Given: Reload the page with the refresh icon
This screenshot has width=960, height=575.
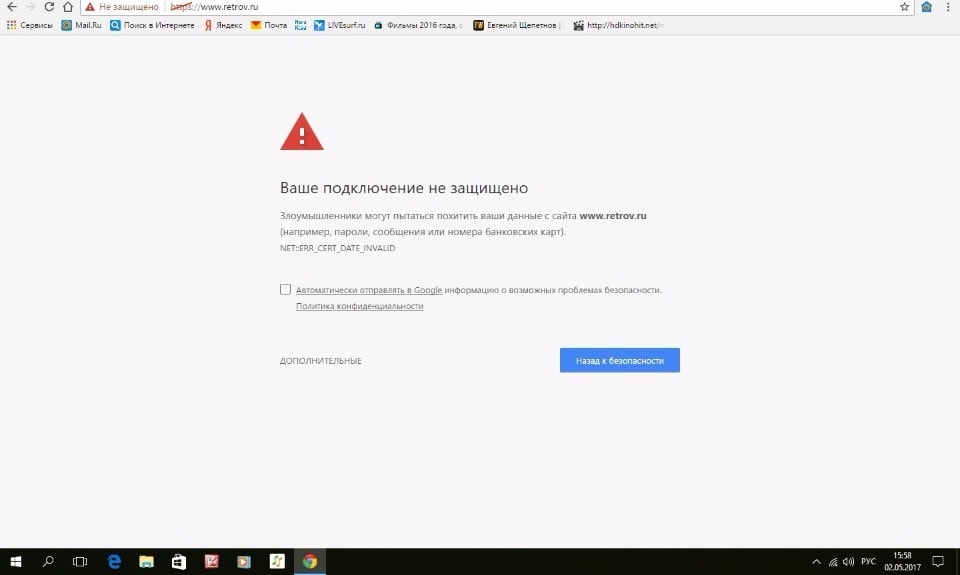Looking at the screenshot, I should tap(49, 7).
